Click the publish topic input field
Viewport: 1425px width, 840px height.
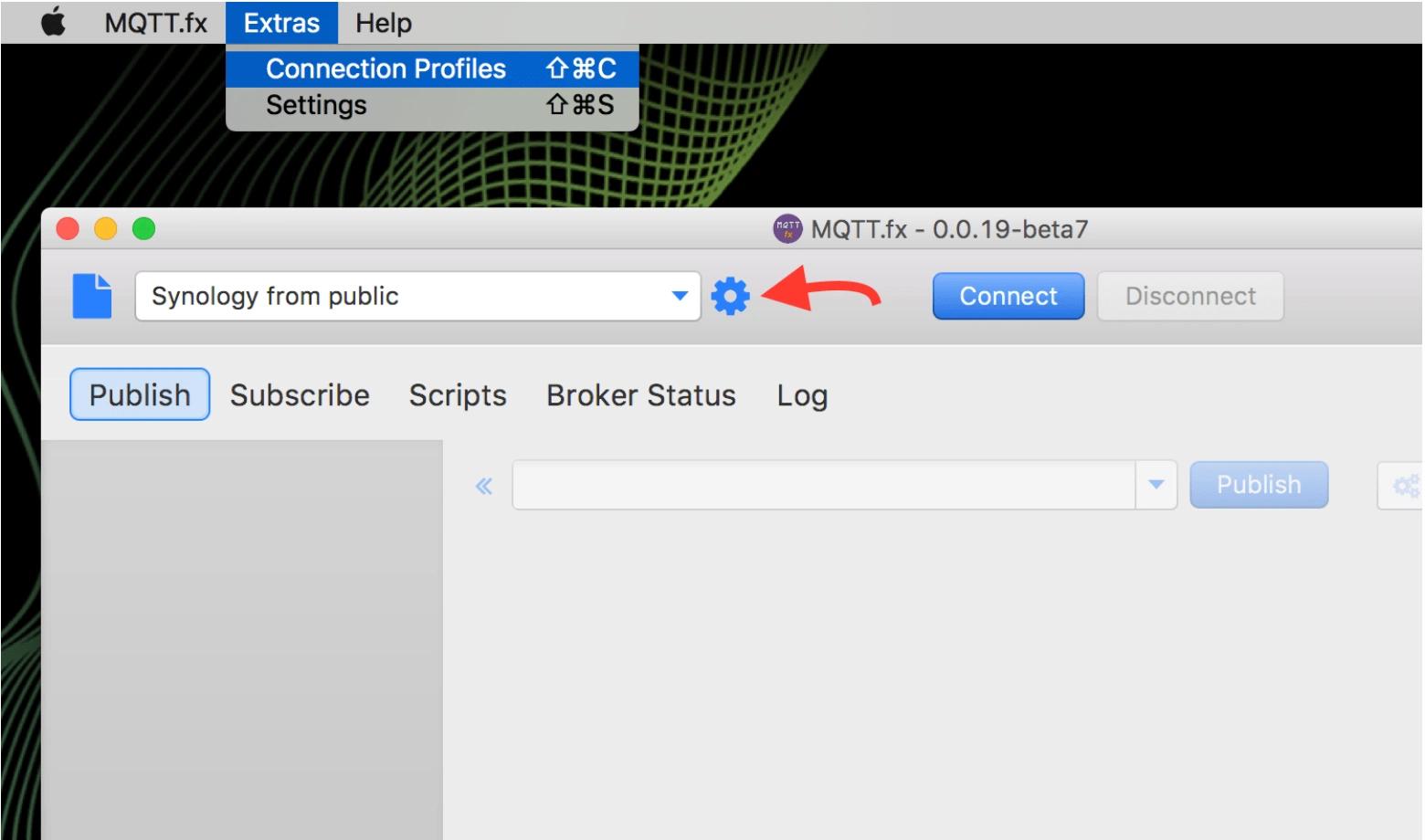pyautogui.click(x=823, y=485)
